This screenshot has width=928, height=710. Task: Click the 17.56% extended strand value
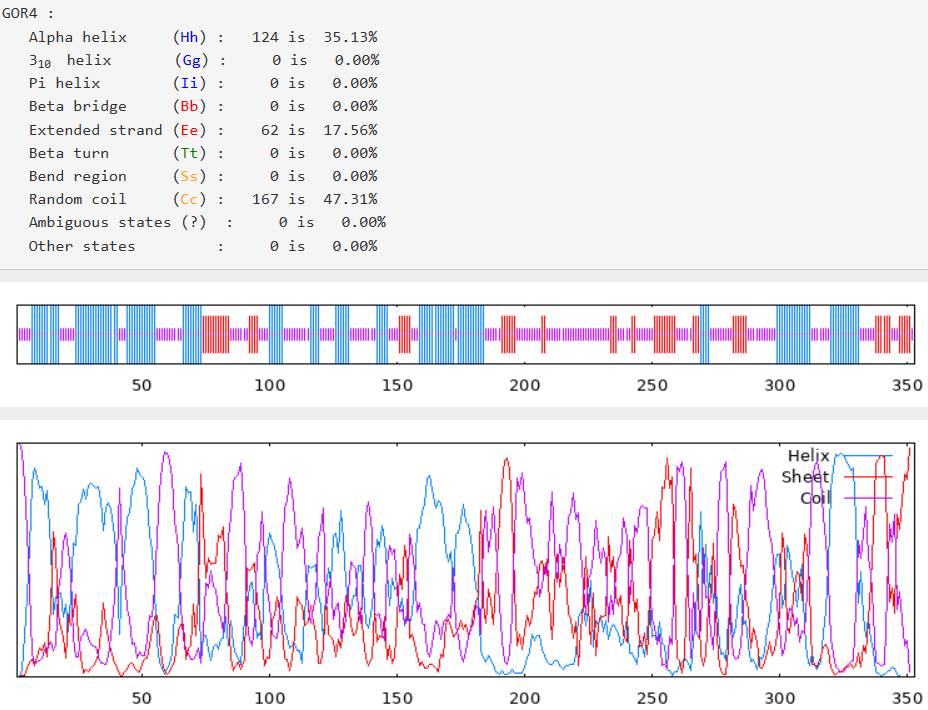(x=350, y=130)
